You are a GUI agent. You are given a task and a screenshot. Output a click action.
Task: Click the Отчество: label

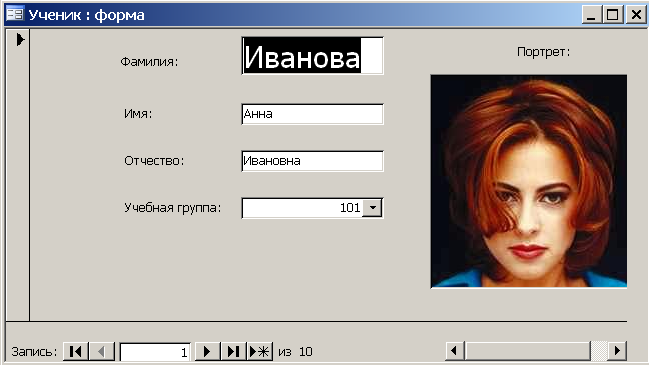coord(154,161)
